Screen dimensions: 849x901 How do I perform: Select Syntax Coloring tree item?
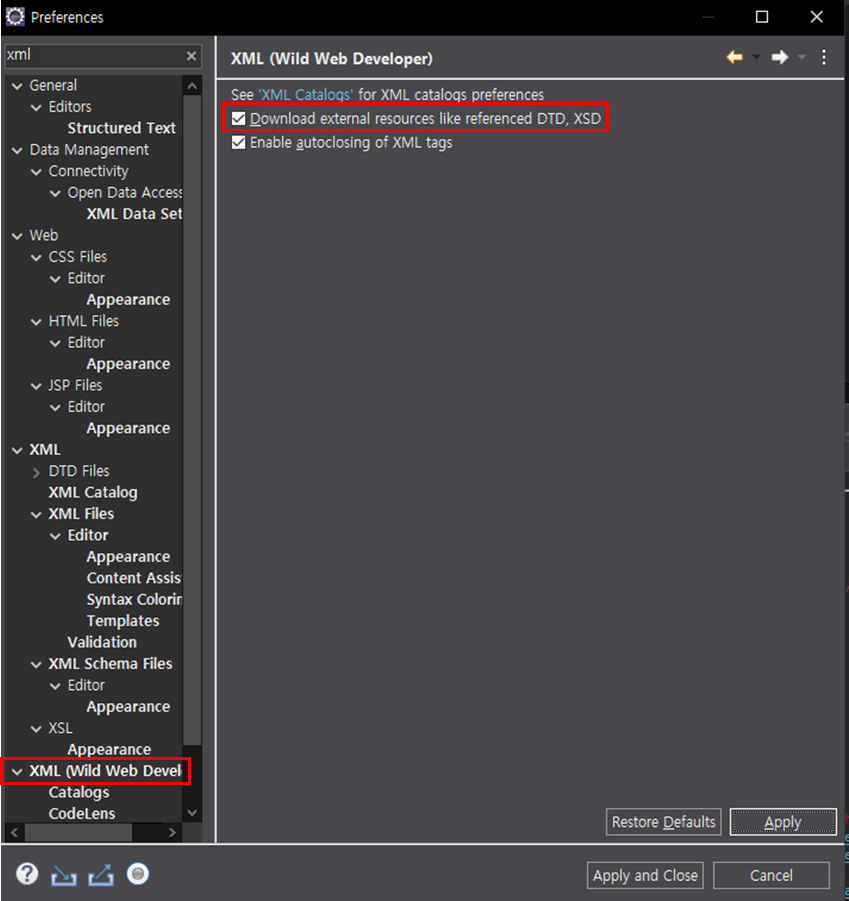134,599
